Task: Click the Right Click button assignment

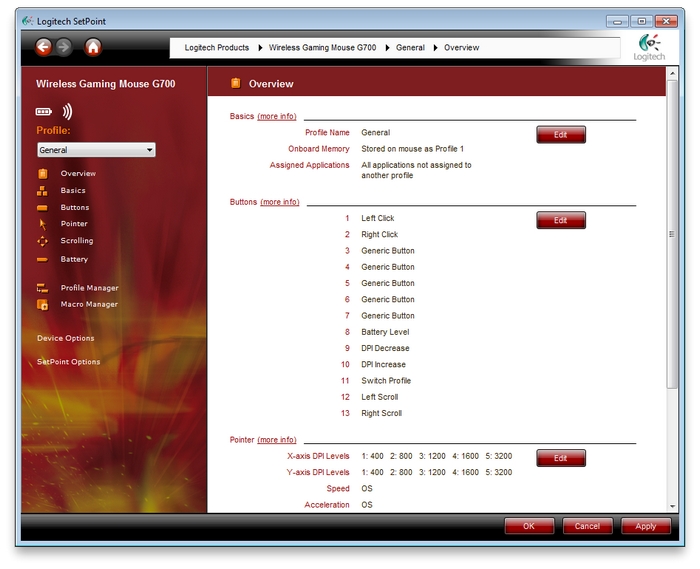Action: tap(379, 235)
